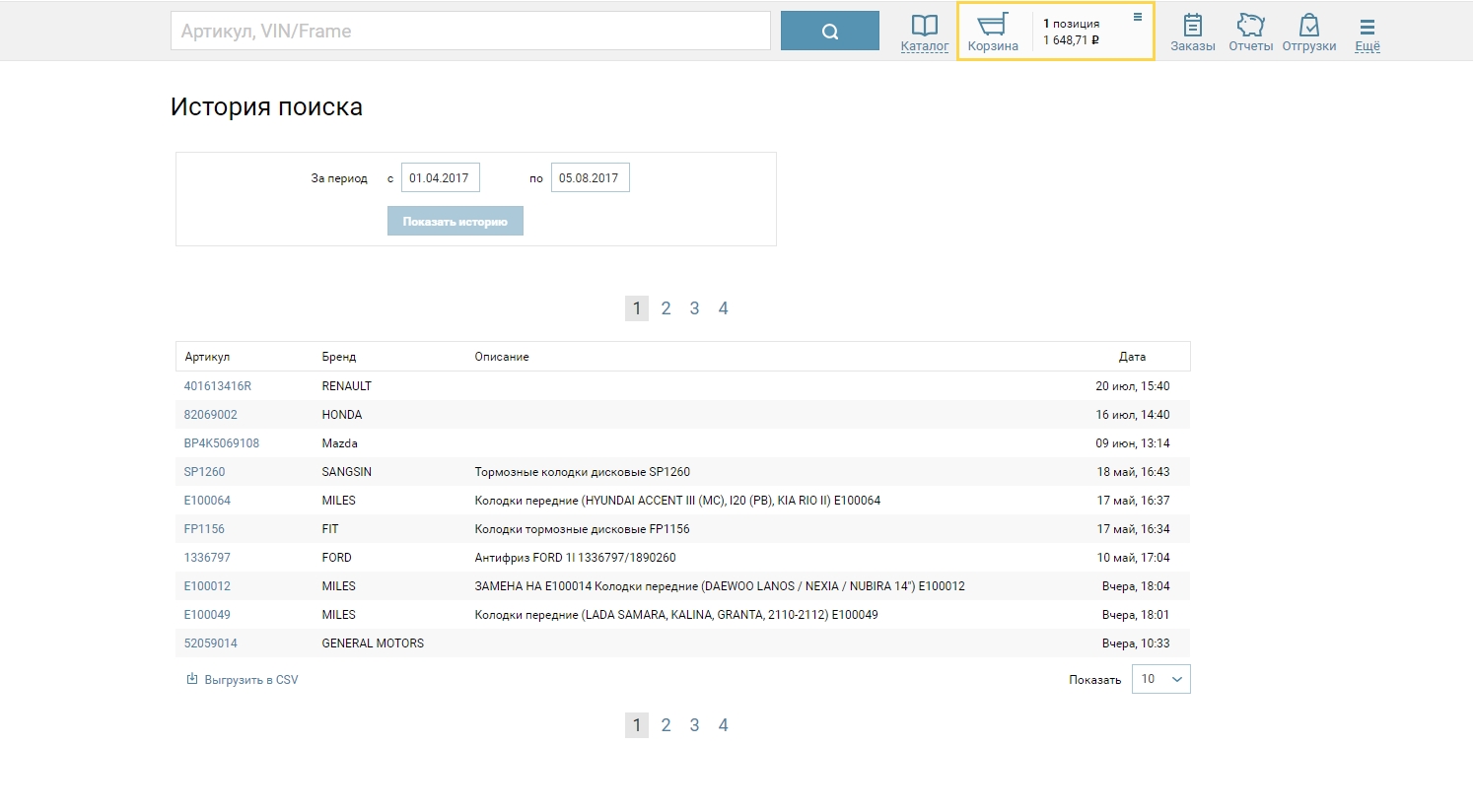Screen dimensions: 1473x812
Task: Click description mentioning LADA SAMARA, KALINA
Action: click(676, 615)
